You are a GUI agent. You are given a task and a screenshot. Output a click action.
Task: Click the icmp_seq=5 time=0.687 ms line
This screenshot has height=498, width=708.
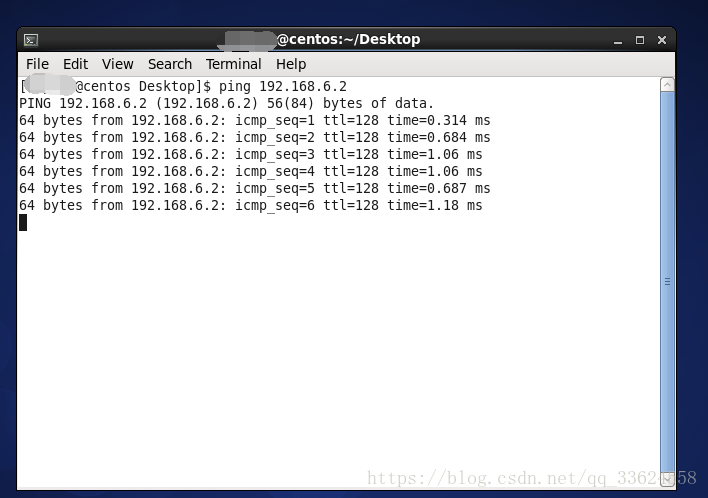click(255, 188)
